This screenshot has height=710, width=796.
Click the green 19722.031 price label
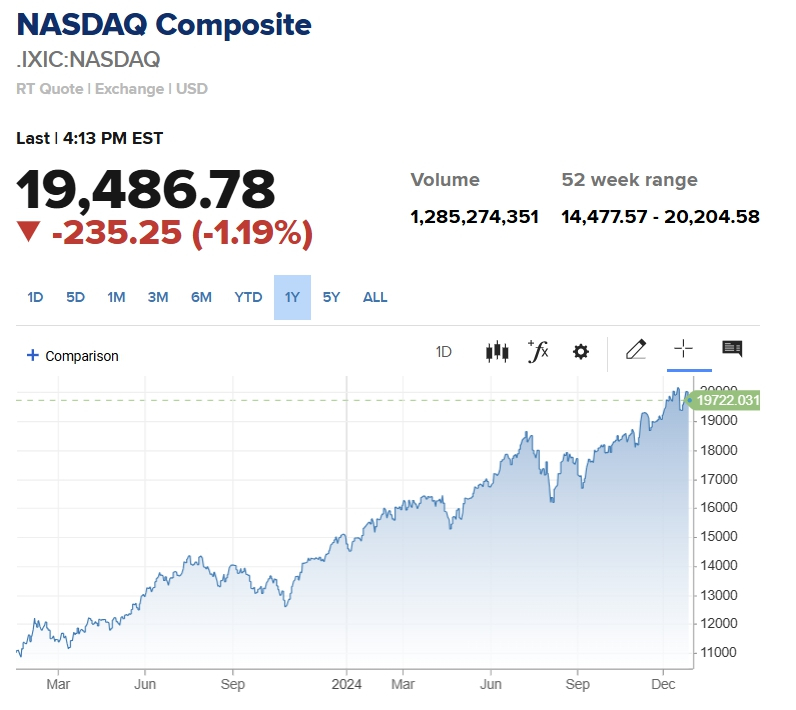coord(727,401)
